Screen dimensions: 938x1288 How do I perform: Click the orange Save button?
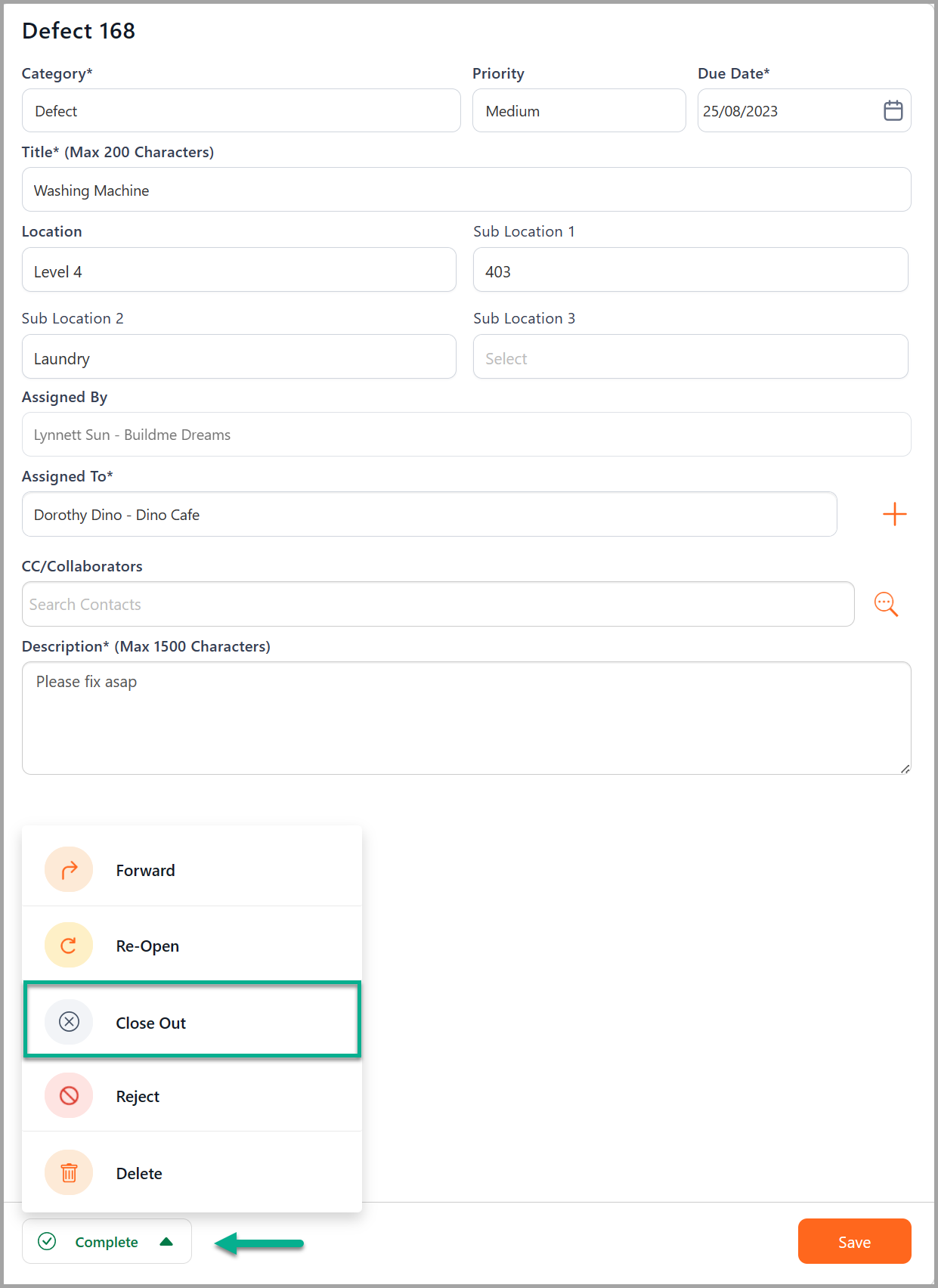point(854,1241)
